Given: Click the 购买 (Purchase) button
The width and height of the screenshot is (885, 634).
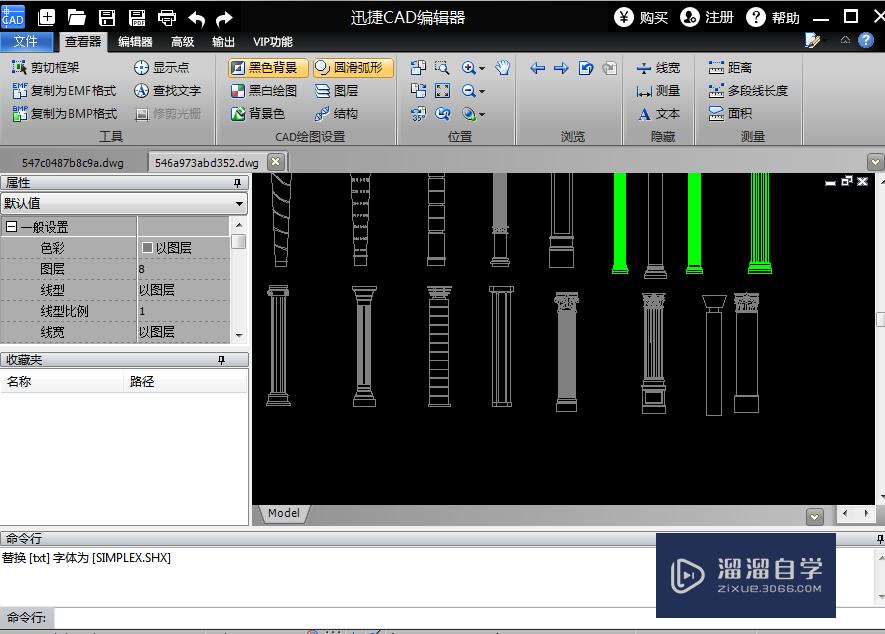Looking at the screenshot, I should click(x=642, y=17).
